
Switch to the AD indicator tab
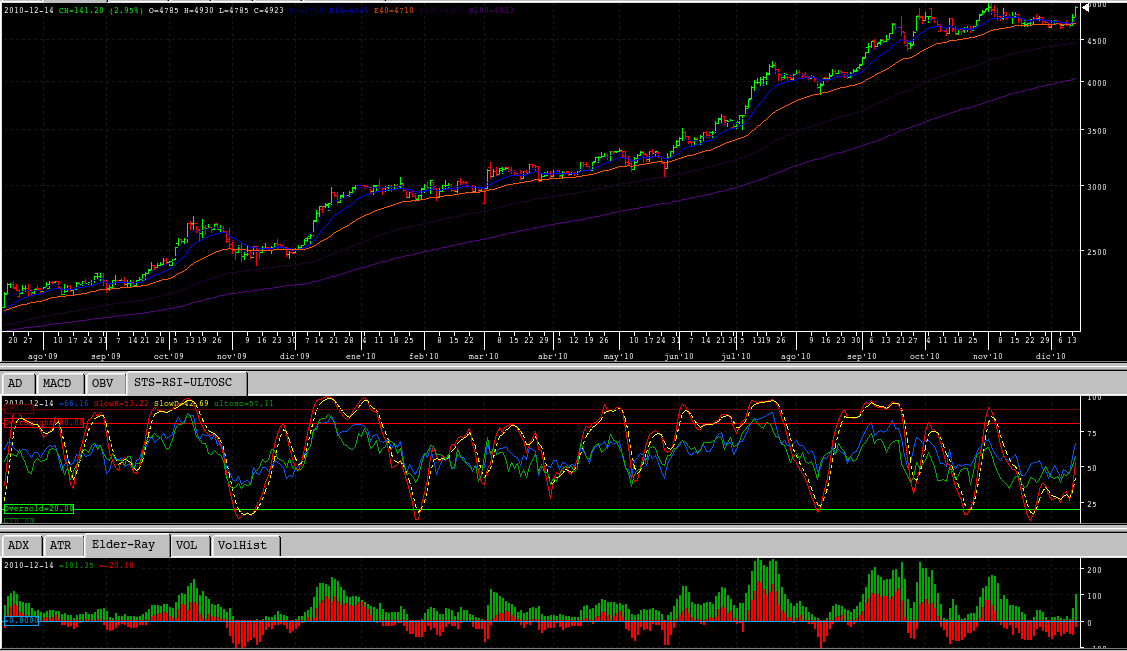point(15,383)
